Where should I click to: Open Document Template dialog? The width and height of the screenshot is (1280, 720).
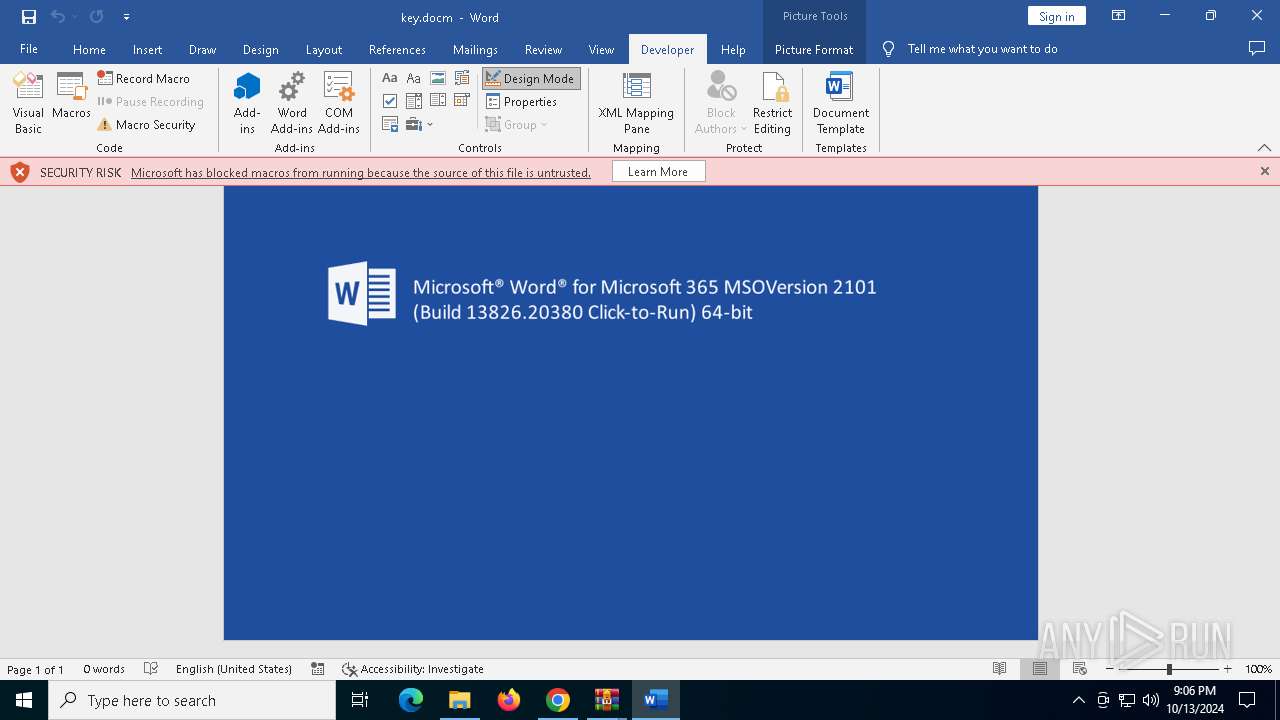click(841, 103)
